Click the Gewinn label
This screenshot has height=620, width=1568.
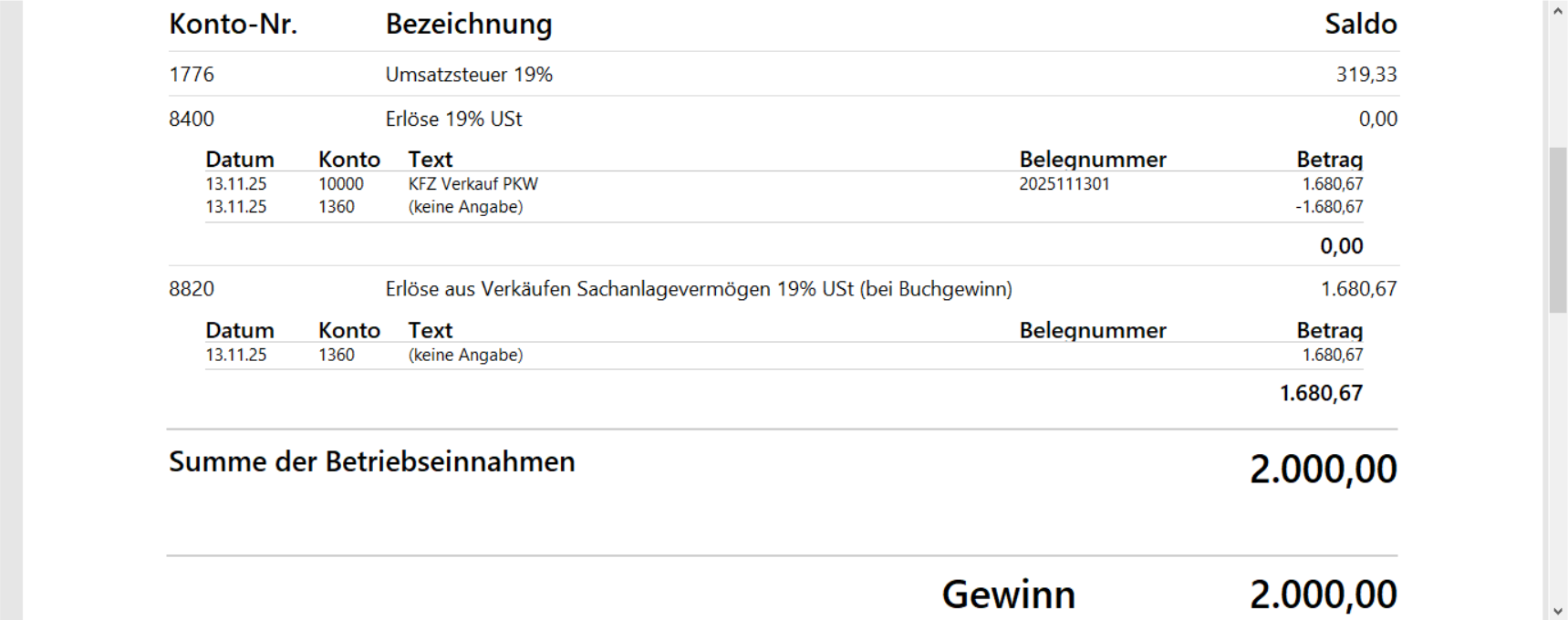coord(1008,594)
